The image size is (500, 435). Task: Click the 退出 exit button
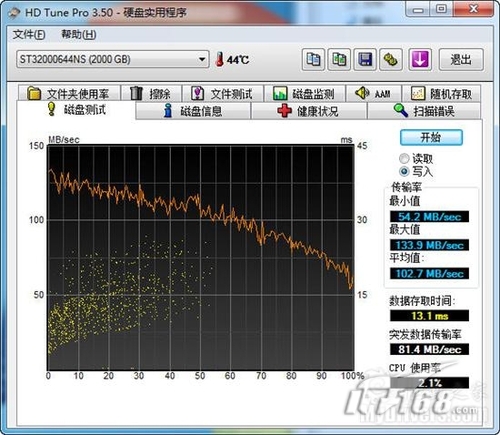coord(461,60)
